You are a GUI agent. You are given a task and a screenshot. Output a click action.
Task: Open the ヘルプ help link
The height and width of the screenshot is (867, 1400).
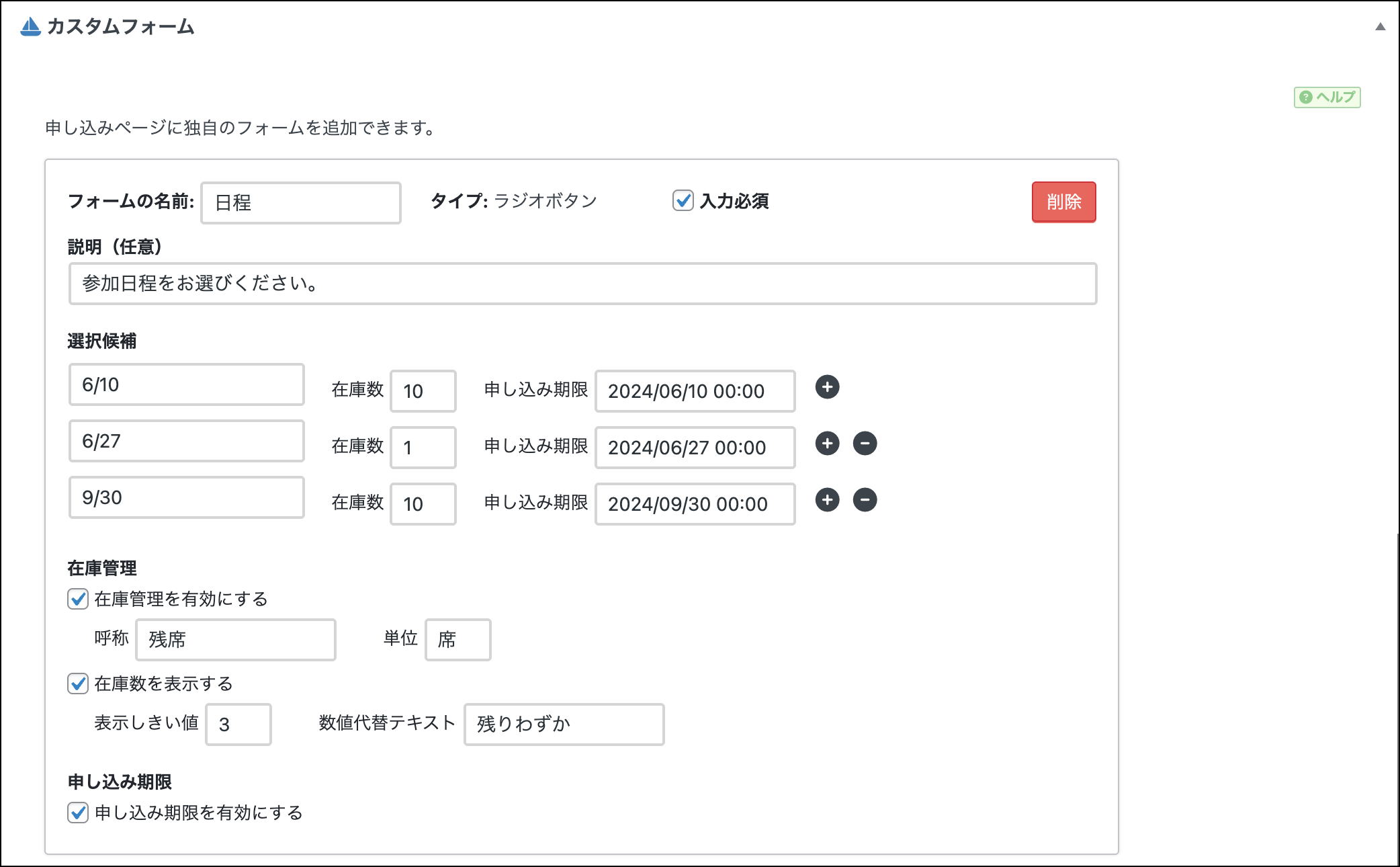click(x=1327, y=97)
